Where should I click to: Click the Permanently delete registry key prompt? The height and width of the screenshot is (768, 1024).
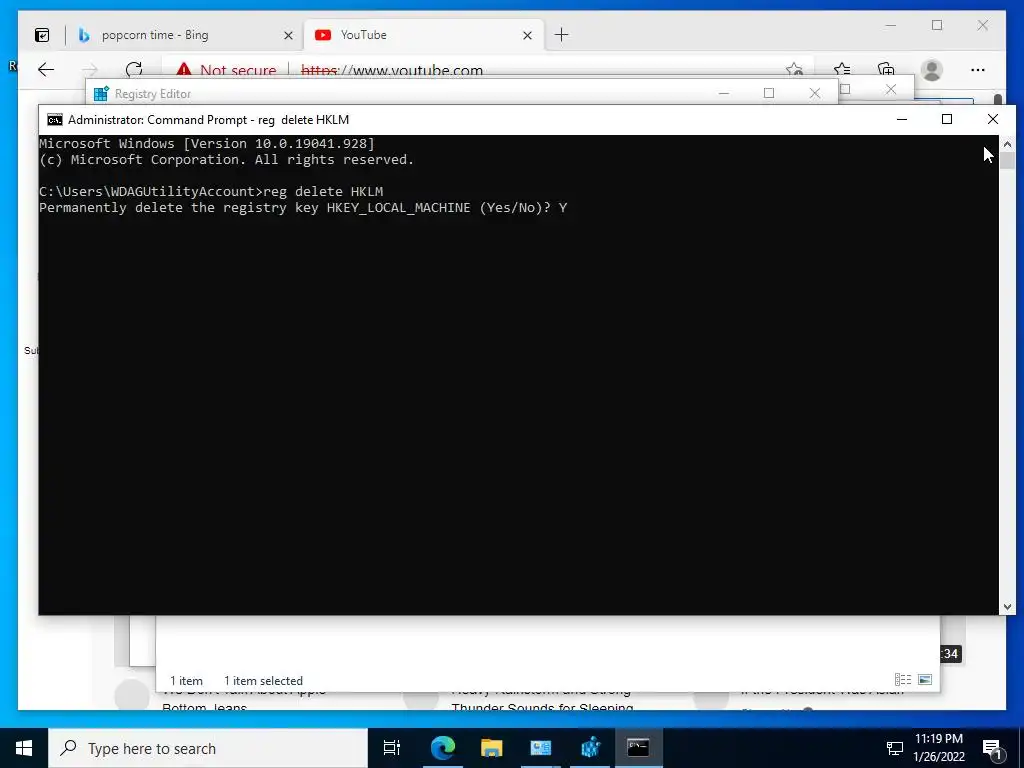point(303,208)
